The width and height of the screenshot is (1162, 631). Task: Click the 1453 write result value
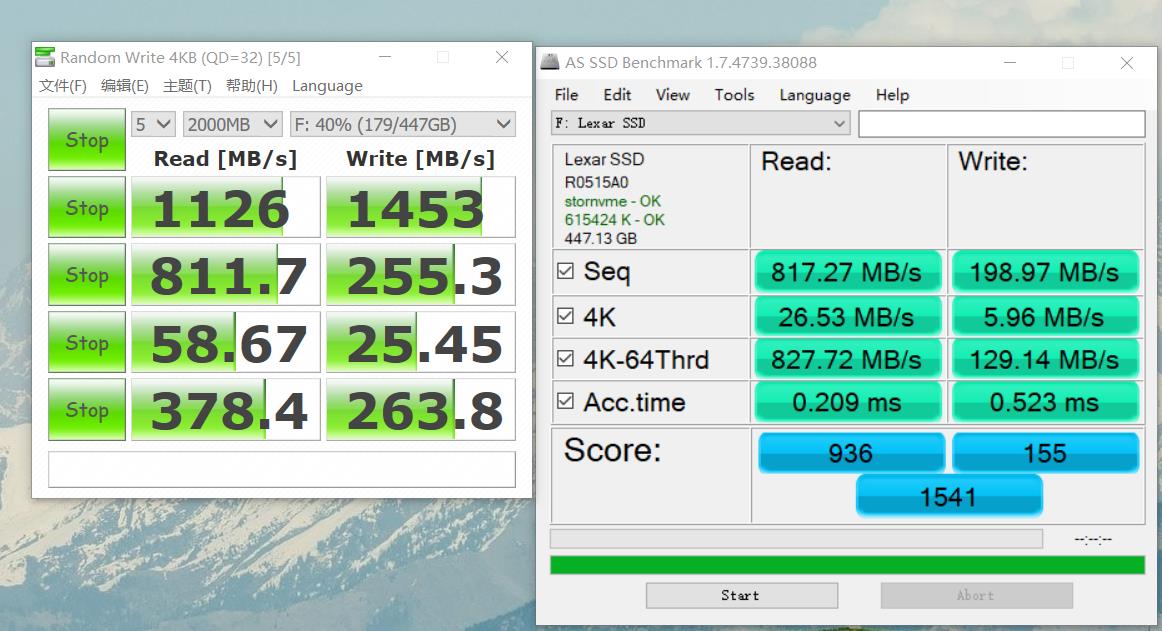pyautogui.click(x=420, y=207)
